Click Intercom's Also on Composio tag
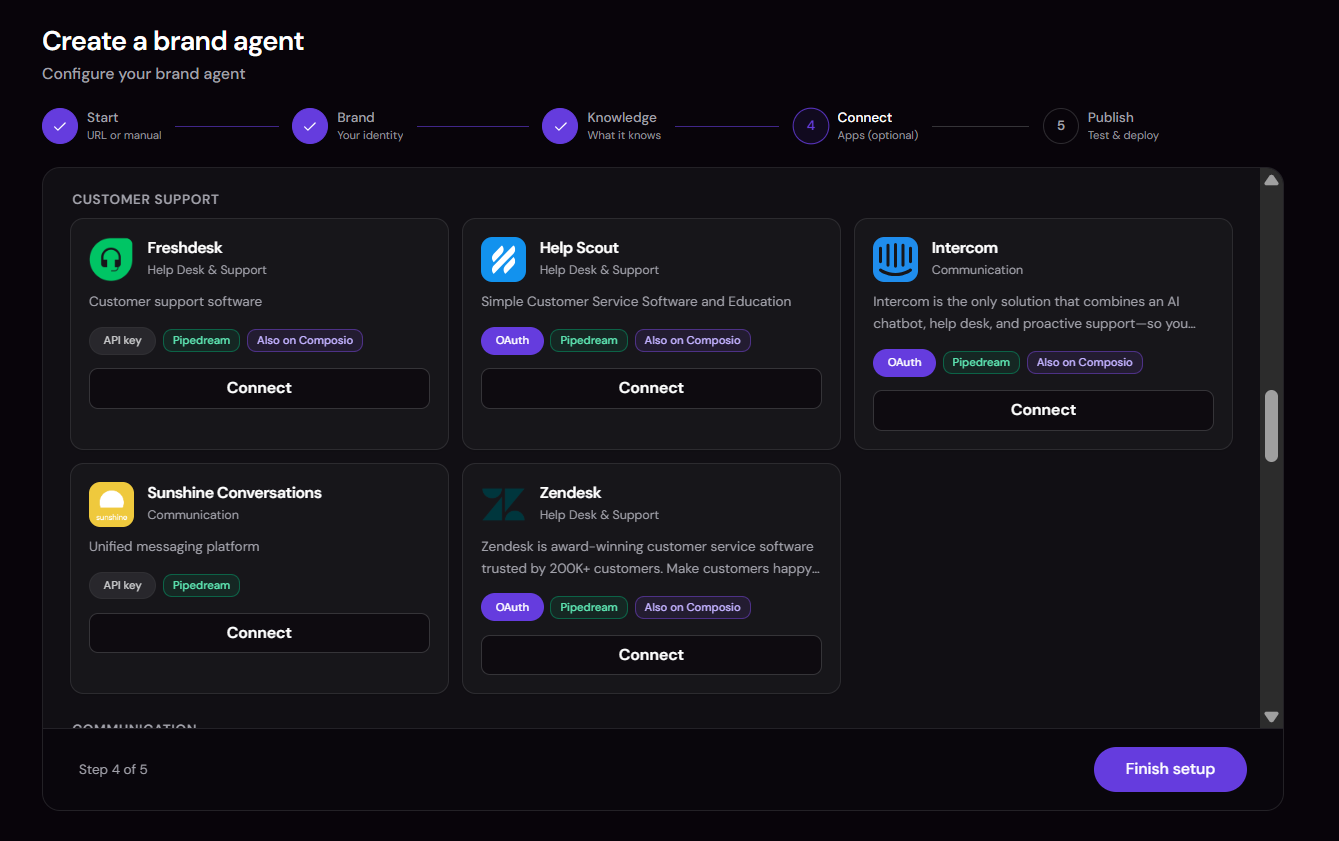 (x=1085, y=362)
